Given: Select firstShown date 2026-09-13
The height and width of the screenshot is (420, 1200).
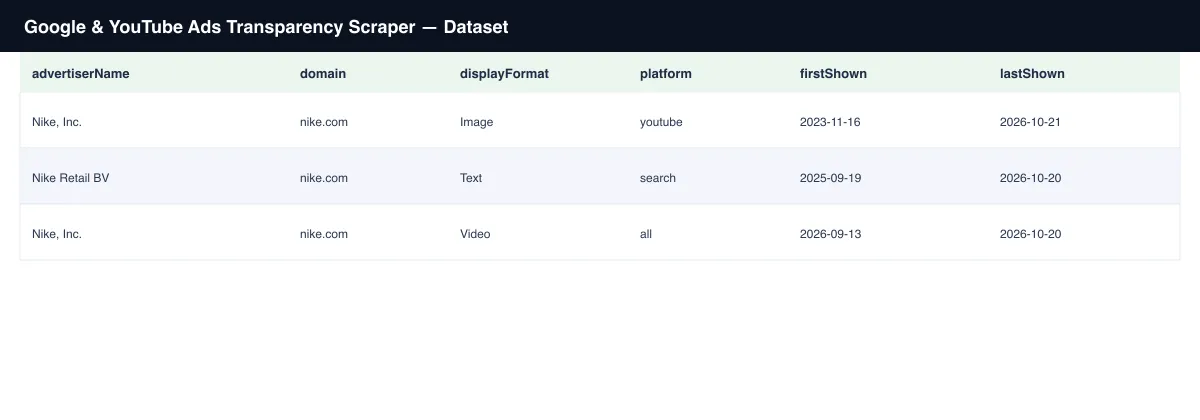Looking at the screenshot, I should click(830, 234).
